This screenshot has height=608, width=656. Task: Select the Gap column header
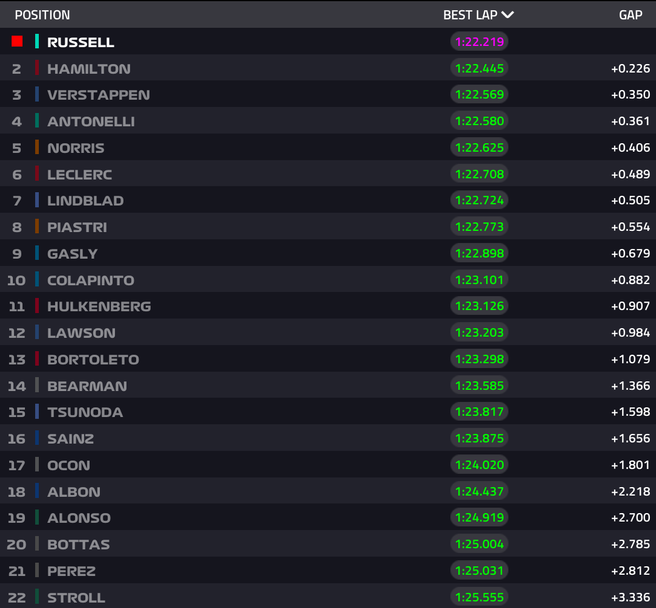[x=630, y=15]
